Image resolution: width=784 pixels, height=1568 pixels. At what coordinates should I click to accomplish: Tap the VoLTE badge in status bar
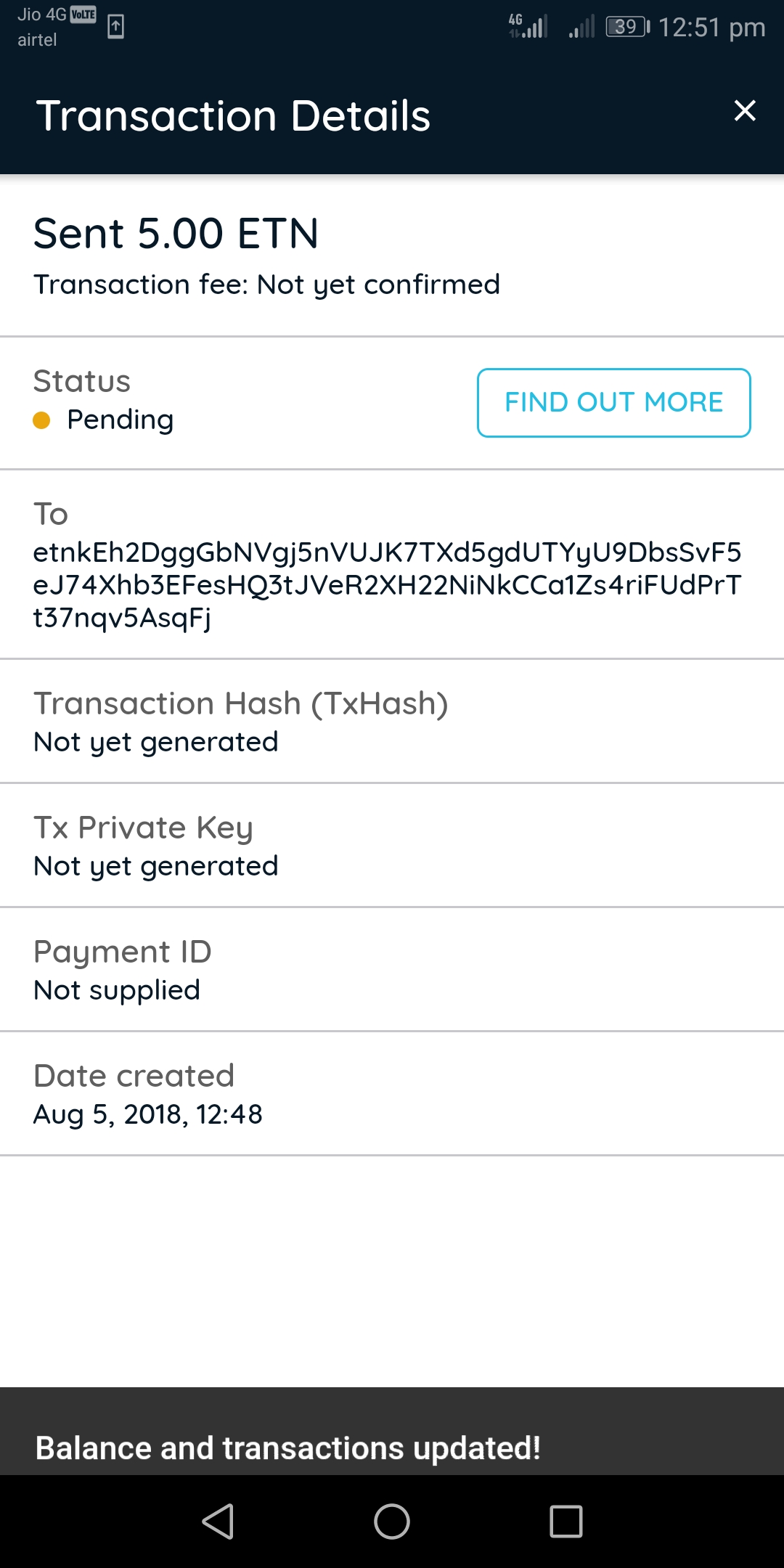(x=83, y=15)
